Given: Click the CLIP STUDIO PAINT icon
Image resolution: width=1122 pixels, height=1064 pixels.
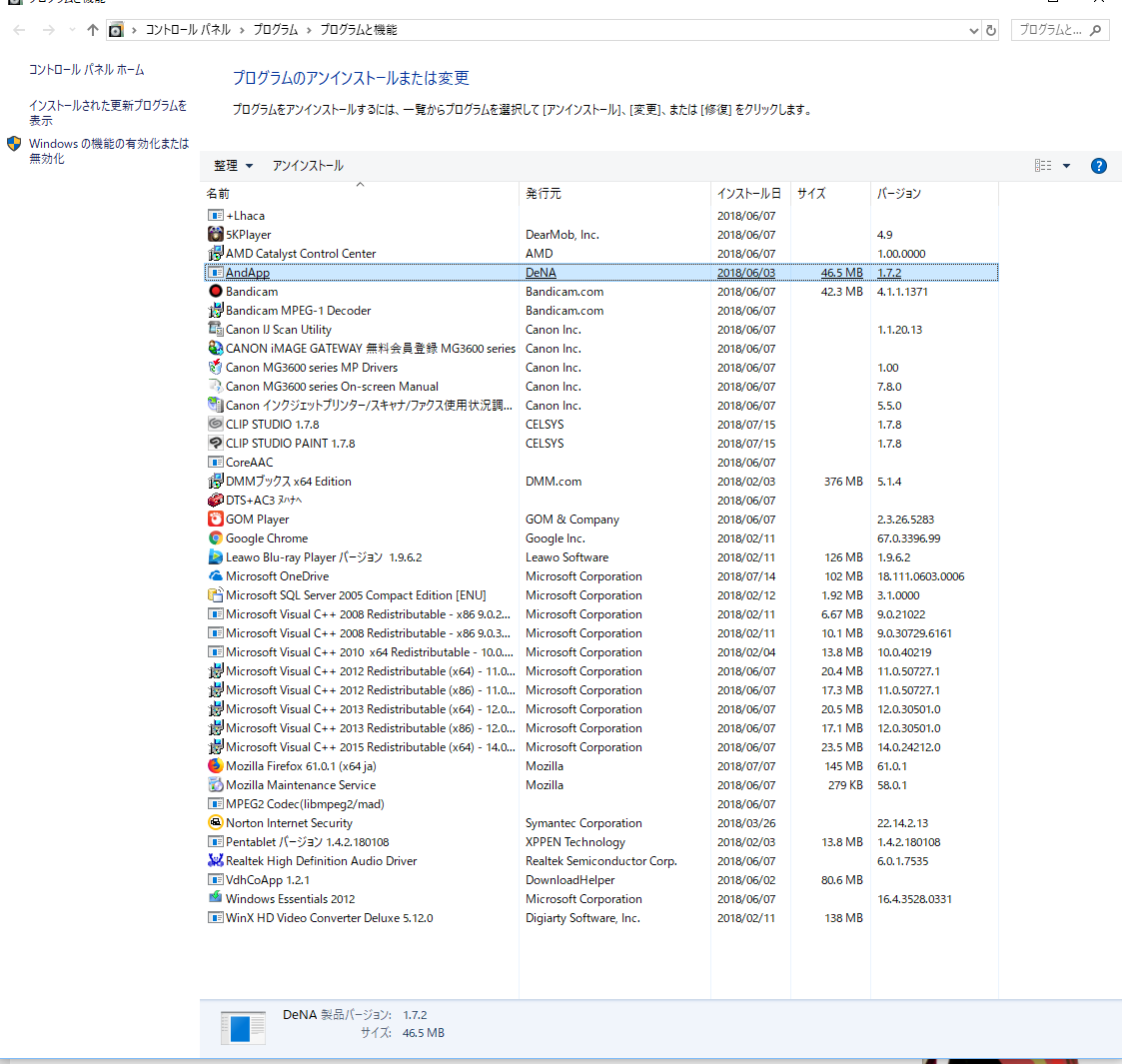Looking at the screenshot, I should [215, 444].
